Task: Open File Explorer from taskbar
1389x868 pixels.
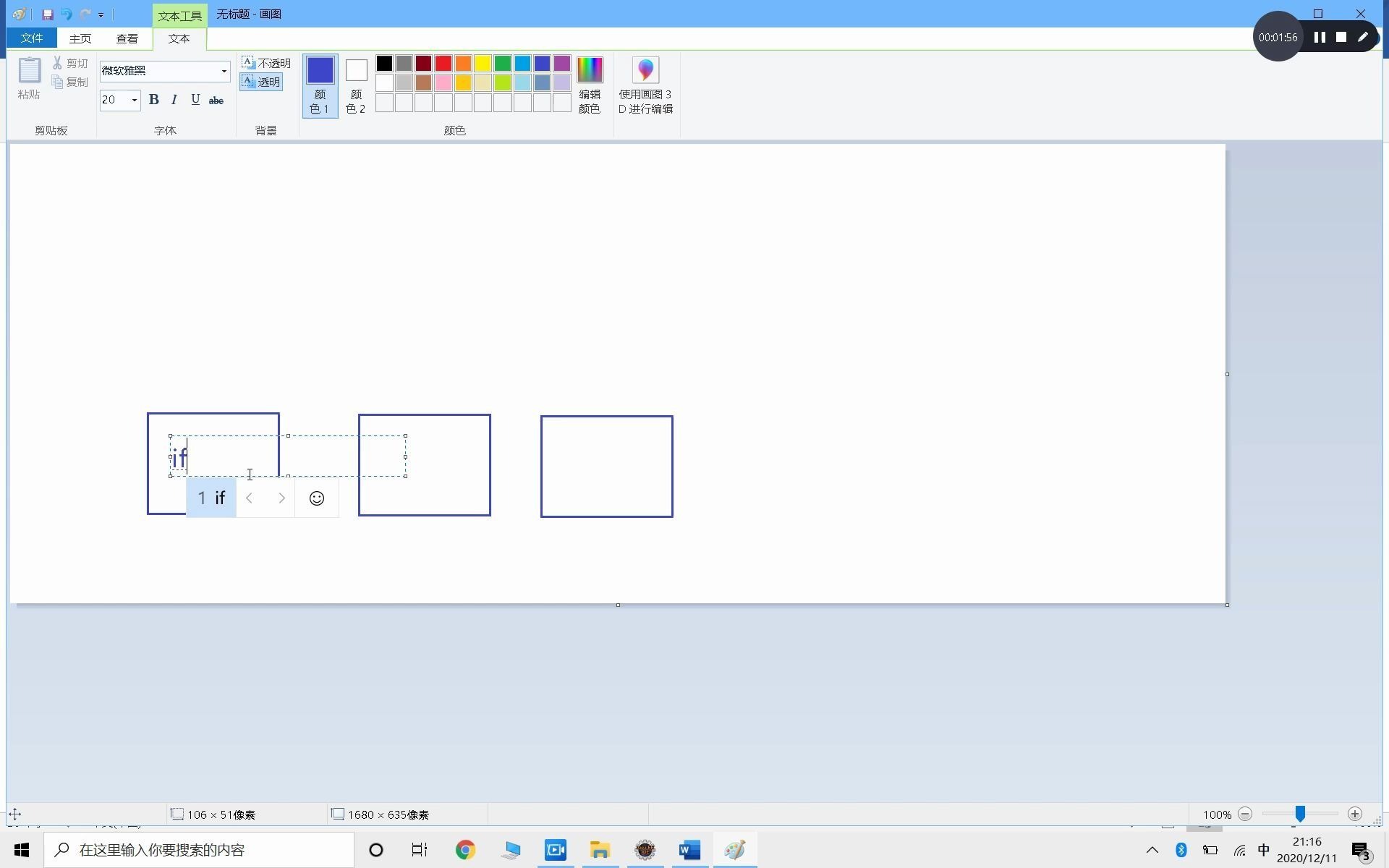Action: tap(600, 850)
